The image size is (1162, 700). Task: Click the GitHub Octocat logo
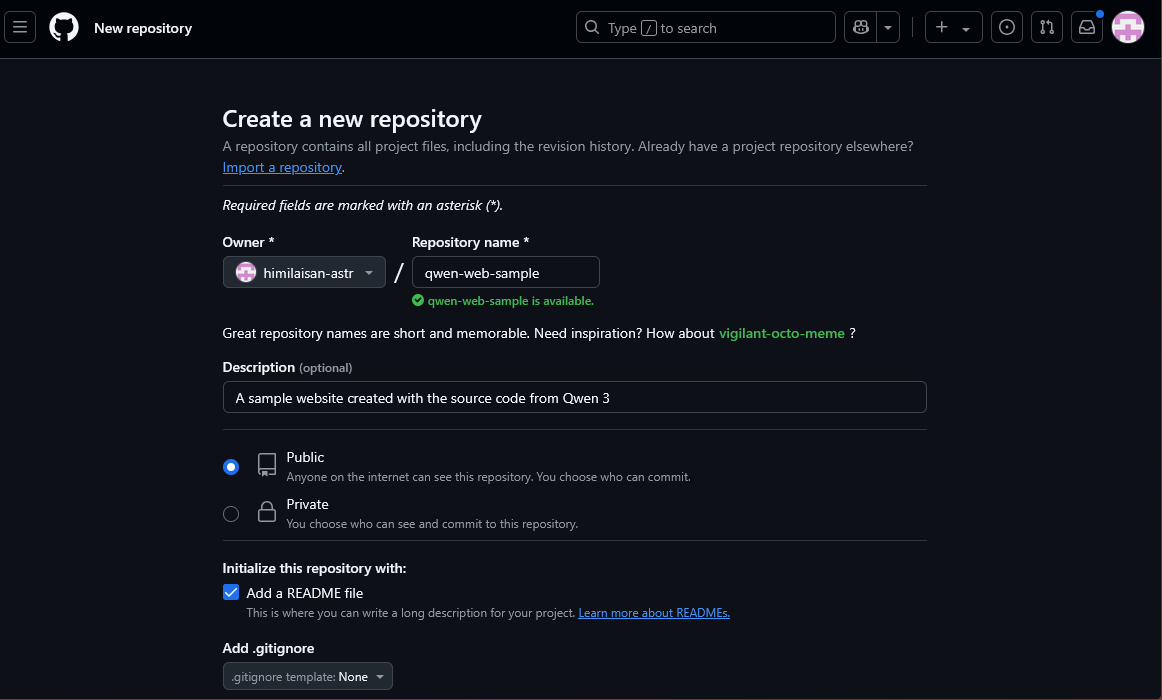point(64,27)
